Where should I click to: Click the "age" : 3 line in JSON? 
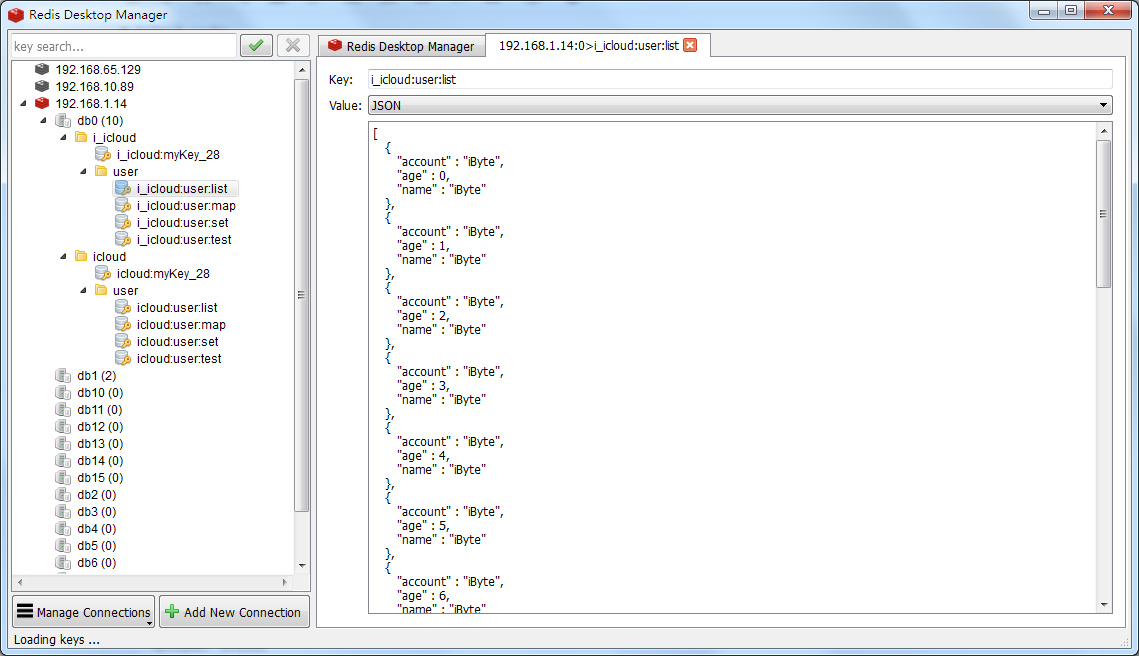click(x=423, y=386)
